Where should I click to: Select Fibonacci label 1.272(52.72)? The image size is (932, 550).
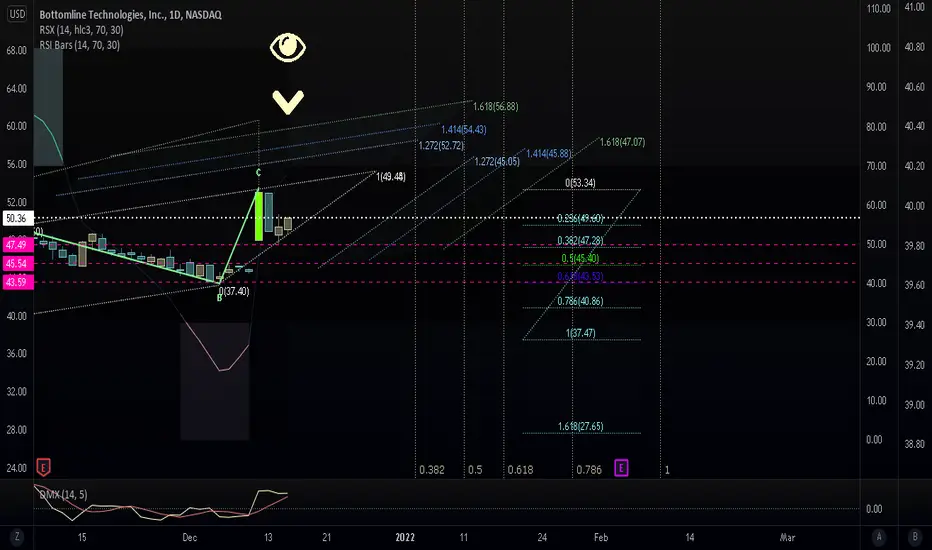click(441, 146)
